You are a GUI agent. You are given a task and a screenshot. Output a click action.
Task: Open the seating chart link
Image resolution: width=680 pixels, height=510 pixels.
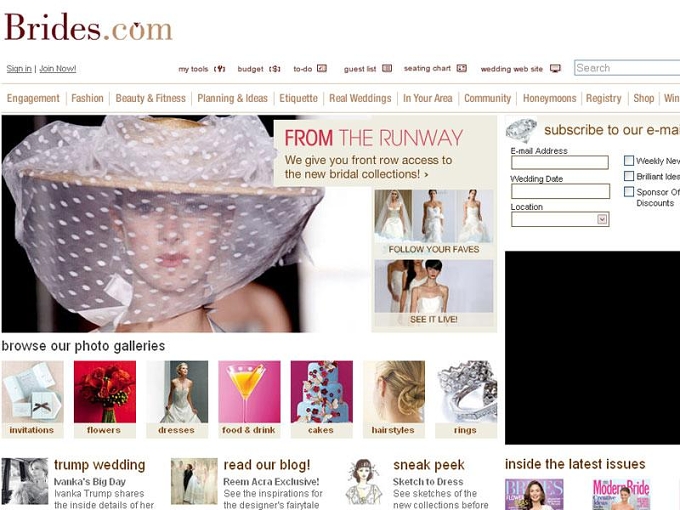click(x=427, y=69)
